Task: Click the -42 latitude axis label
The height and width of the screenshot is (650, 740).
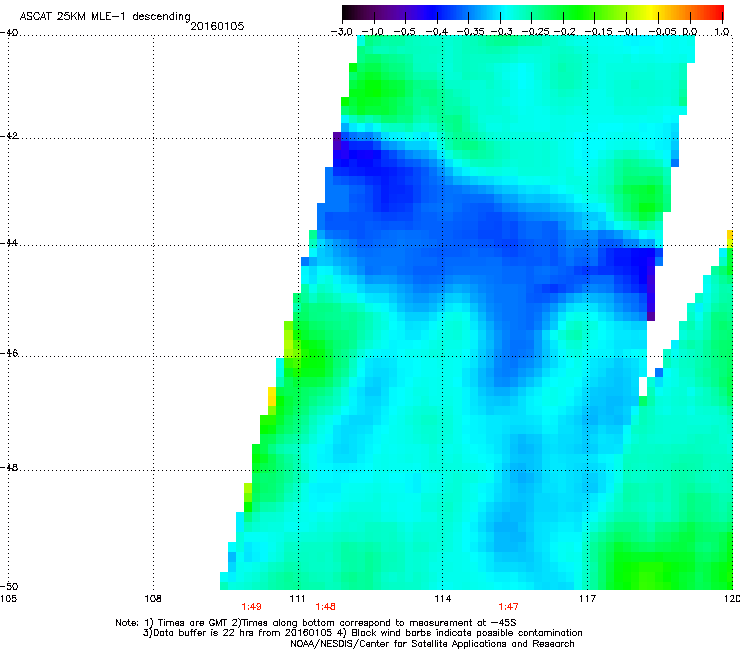Action: pos(9,135)
